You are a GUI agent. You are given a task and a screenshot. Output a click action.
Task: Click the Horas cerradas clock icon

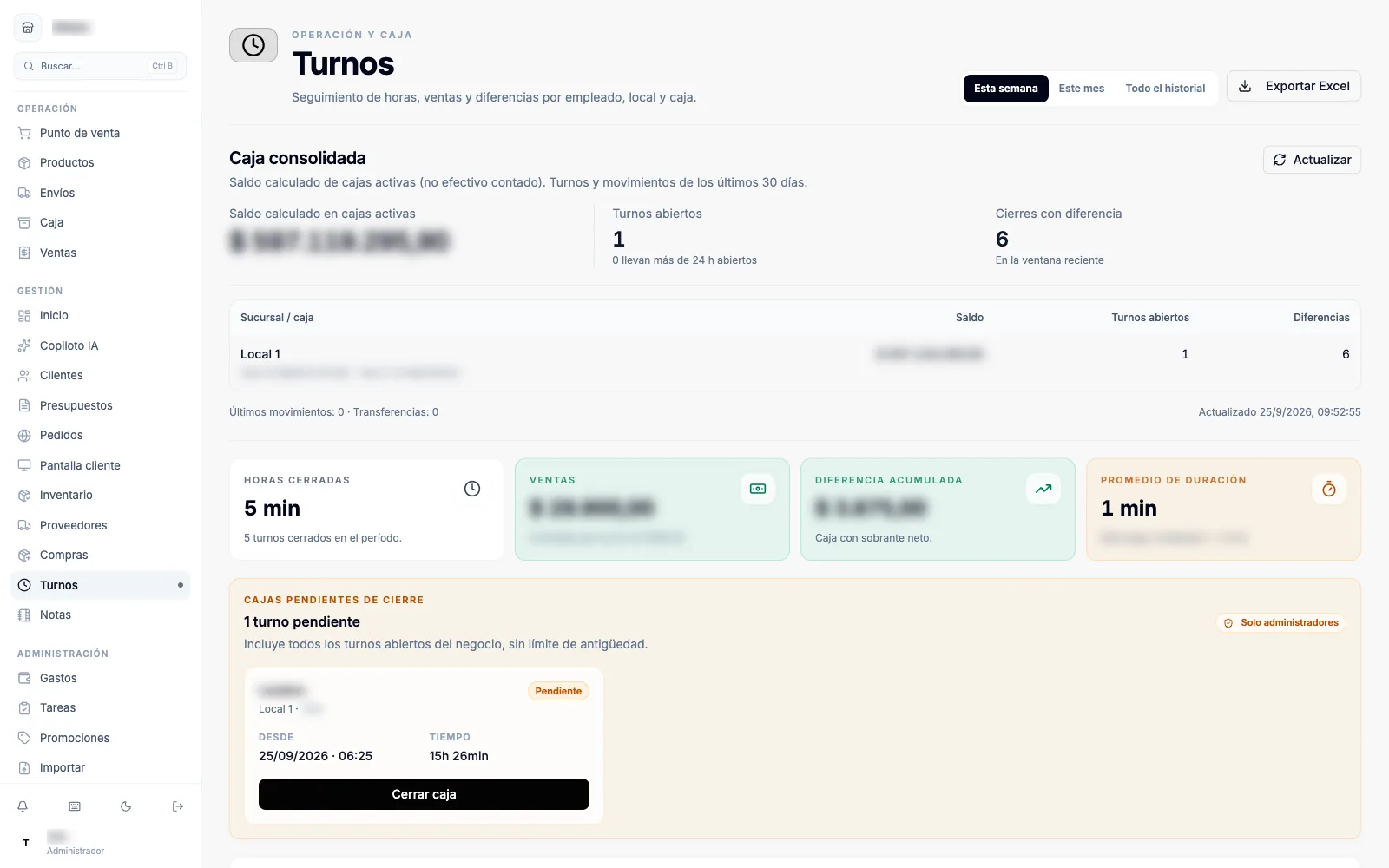472,489
